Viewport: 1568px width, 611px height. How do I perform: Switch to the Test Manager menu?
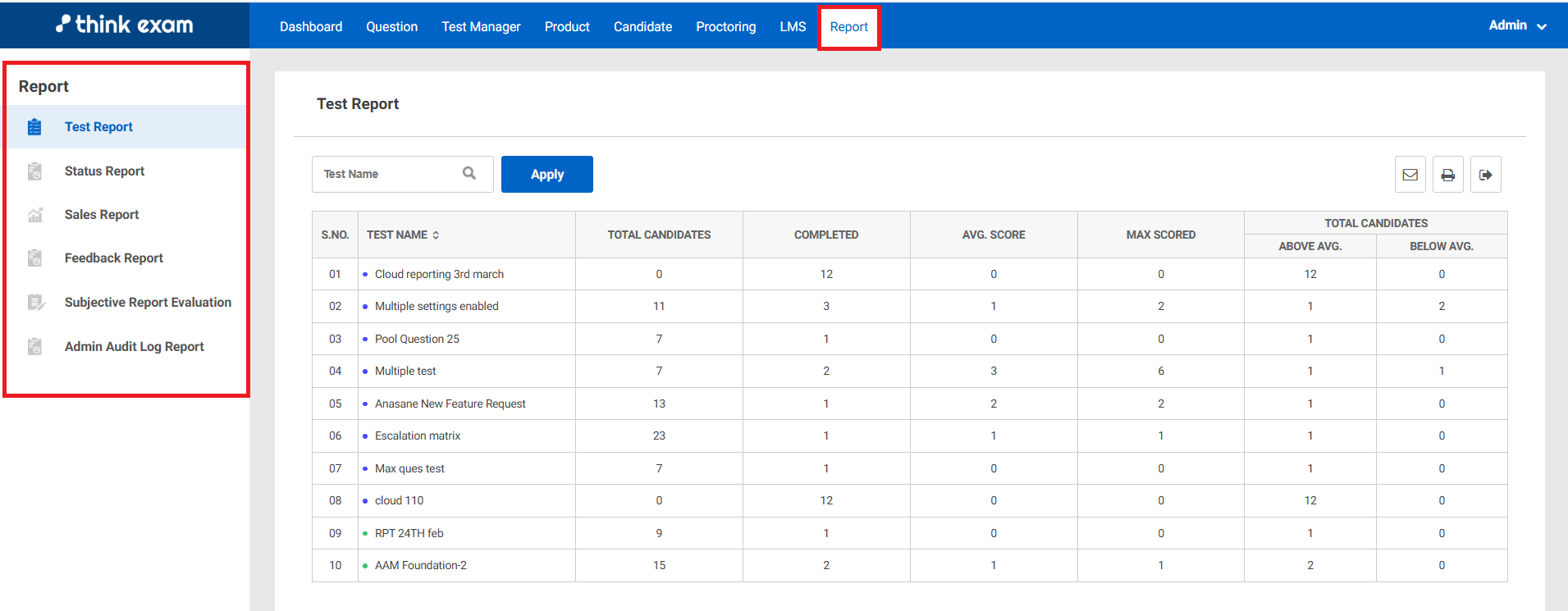click(x=481, y=26)
